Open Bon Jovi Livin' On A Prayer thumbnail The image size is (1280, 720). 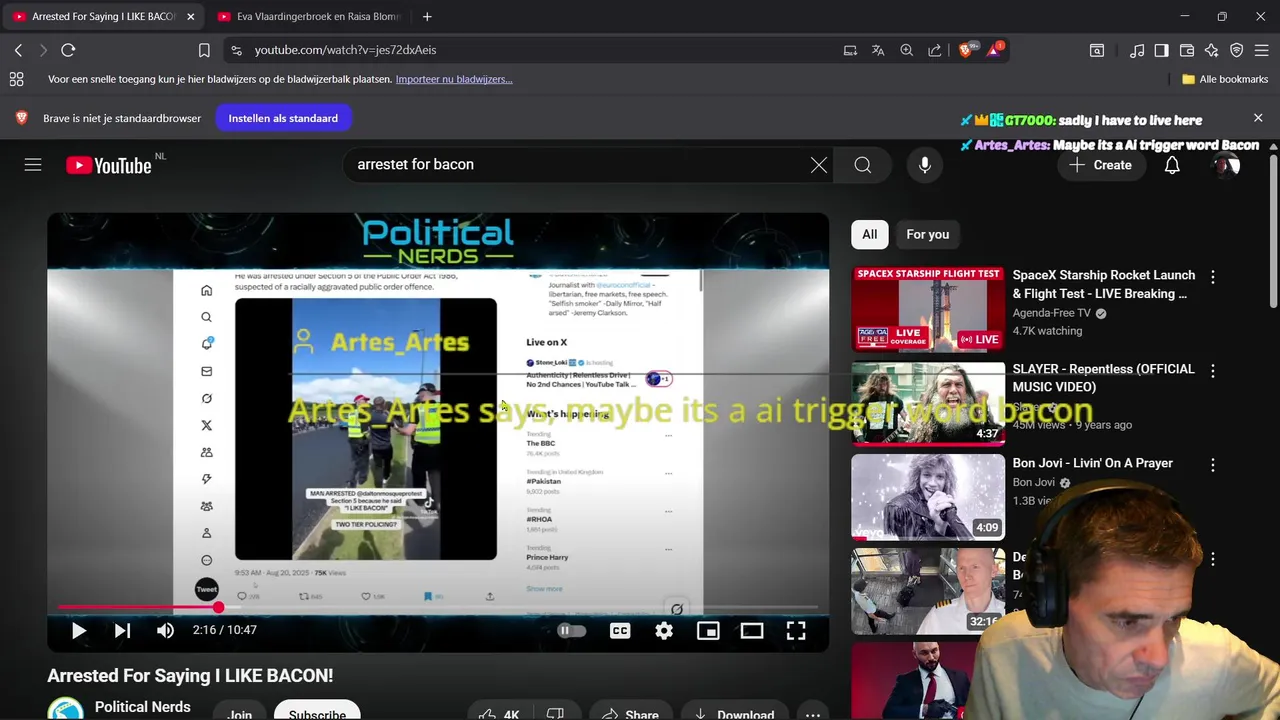[928, 497]
